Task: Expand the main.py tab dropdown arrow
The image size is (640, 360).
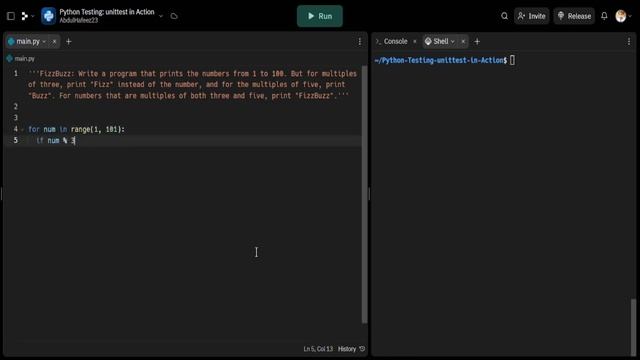Action: pyautogui.click(x=44, y=42)
